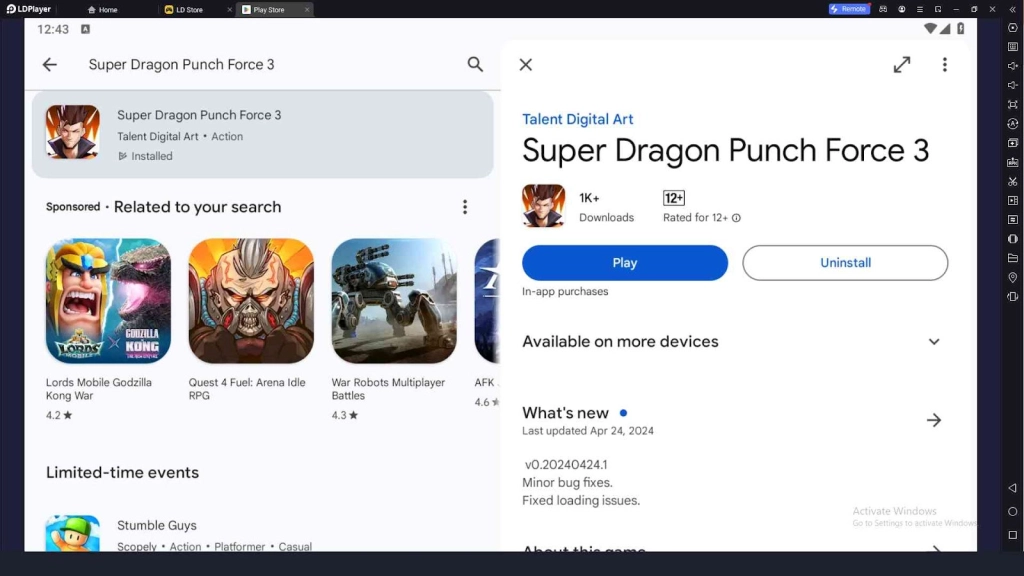The image size is (1024, 576).
Task: Open LDPlayer account icon
Action: [x=901, y=9]
